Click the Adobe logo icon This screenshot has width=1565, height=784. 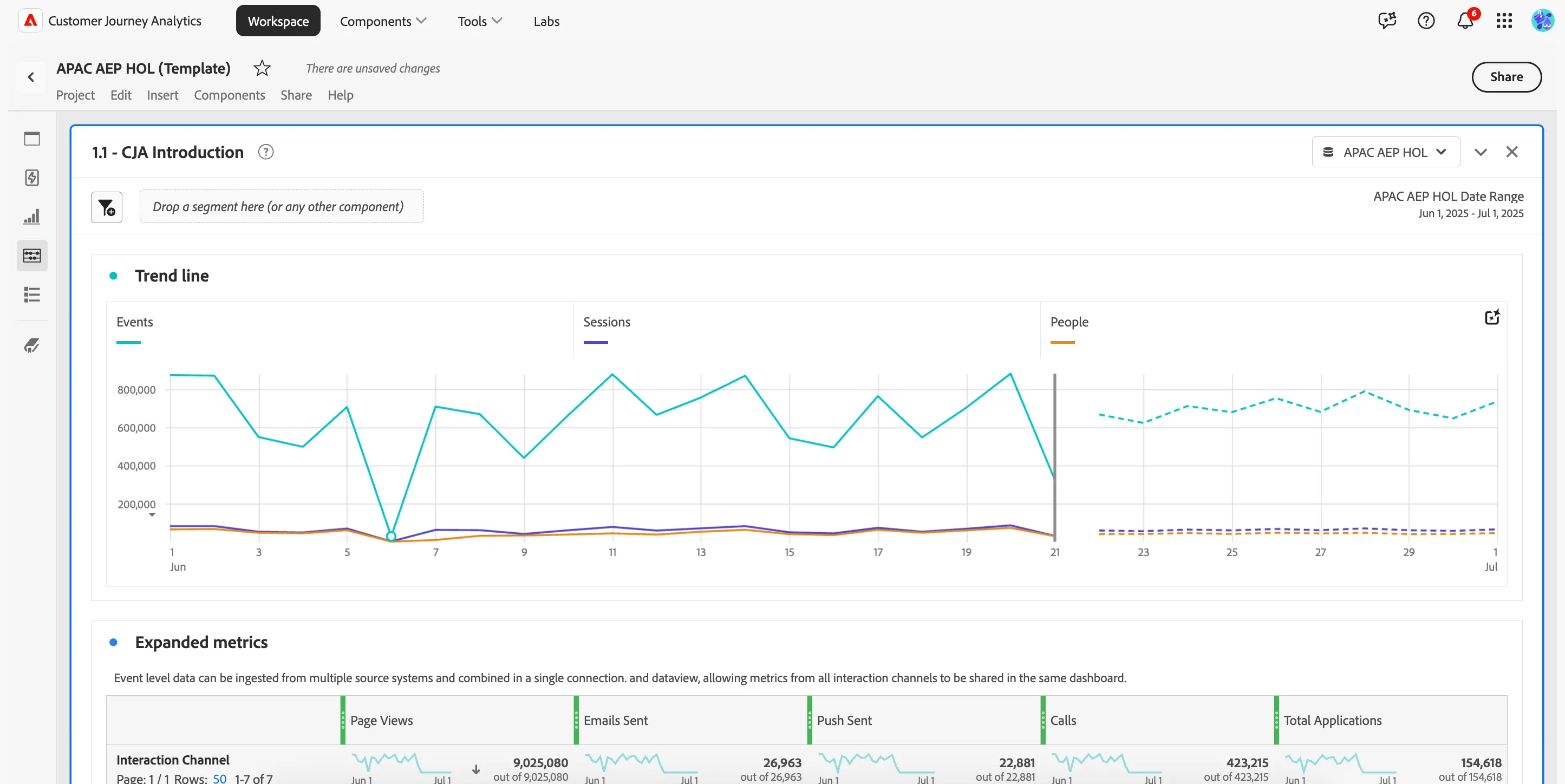click(30, 21)
